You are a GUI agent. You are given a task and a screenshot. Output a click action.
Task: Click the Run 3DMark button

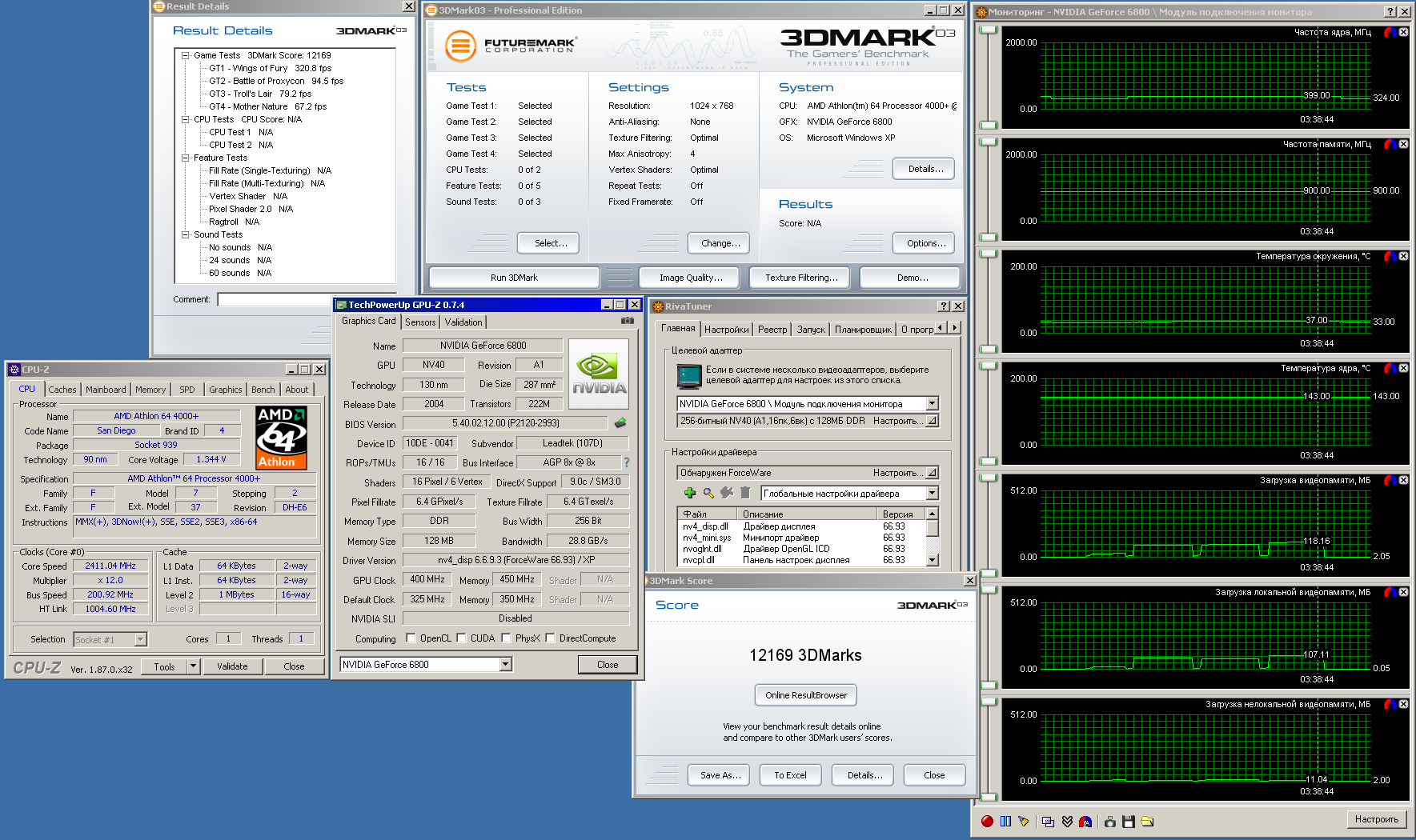pyautogui.click(x=514, y=278)
